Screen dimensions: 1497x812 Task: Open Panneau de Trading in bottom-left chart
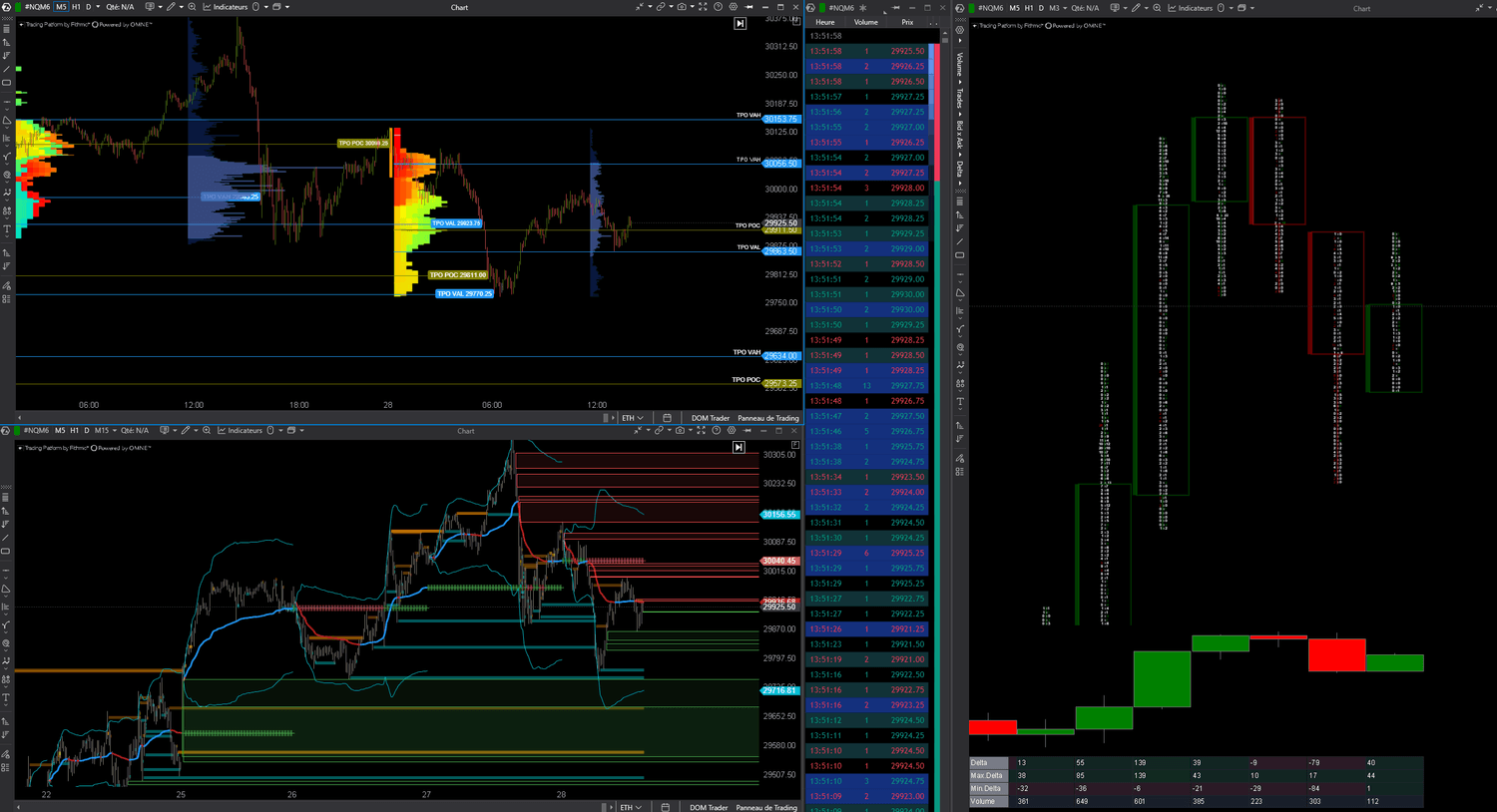tap(766, 807)
